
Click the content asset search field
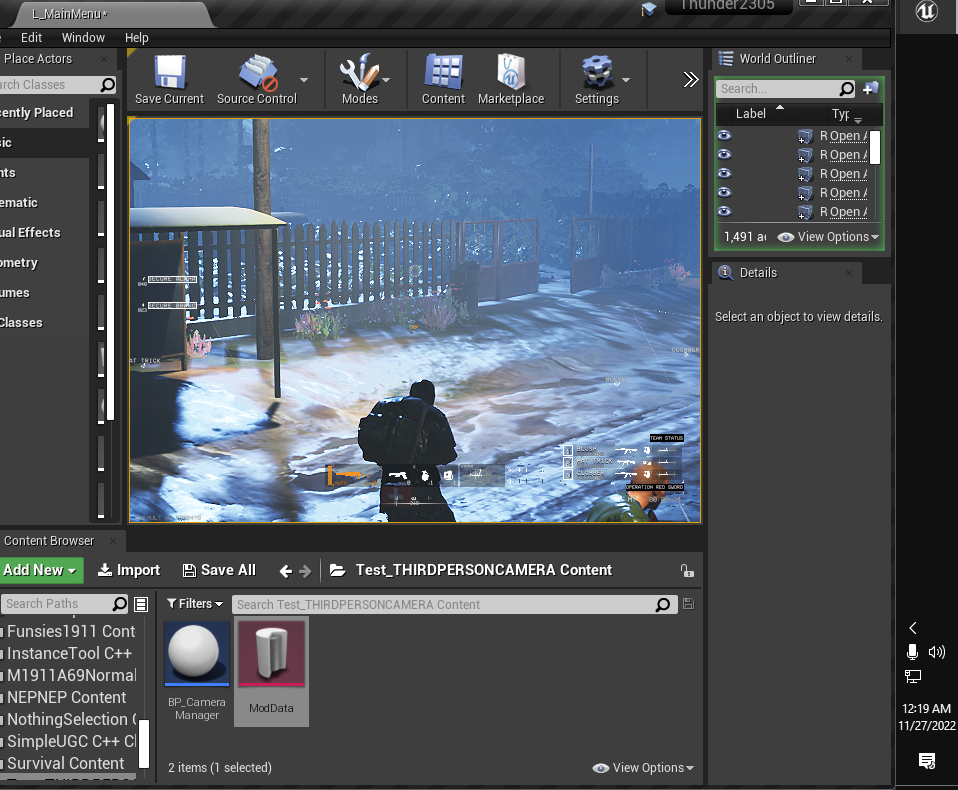(455, 605)
